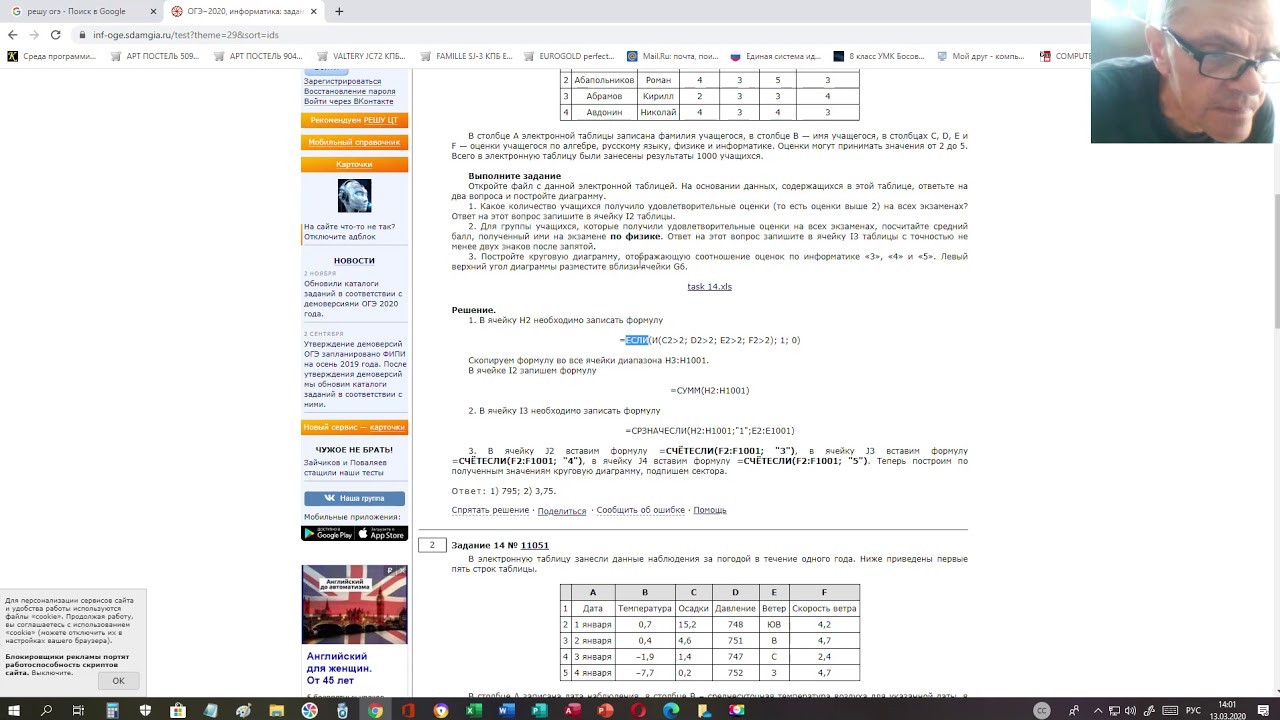Open the 'VALTERY JC72 КПБ...' bookmark

[x=361, y=56]
